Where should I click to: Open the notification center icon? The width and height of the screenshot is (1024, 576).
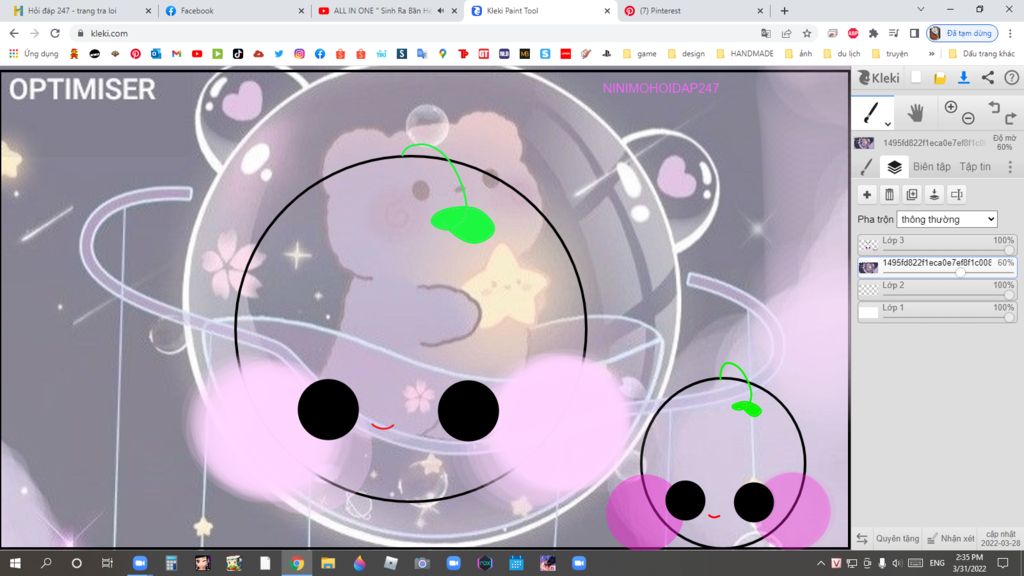[x=1004, y=563]
